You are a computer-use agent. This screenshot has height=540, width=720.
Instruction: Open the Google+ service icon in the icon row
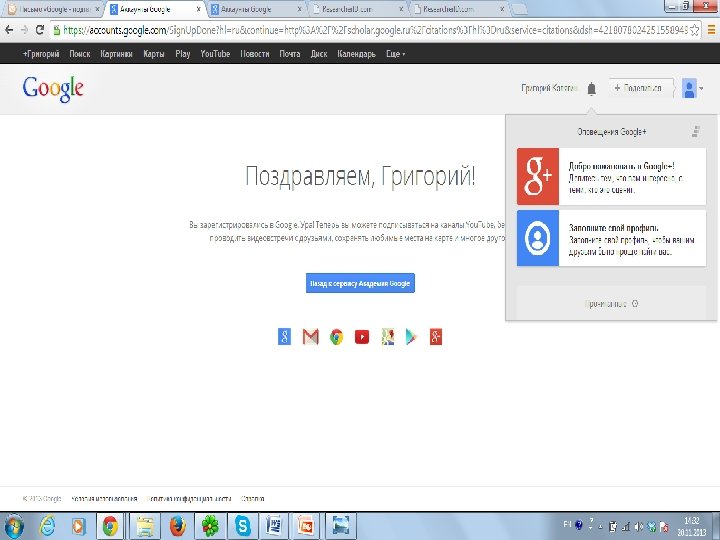coord(436,337)
